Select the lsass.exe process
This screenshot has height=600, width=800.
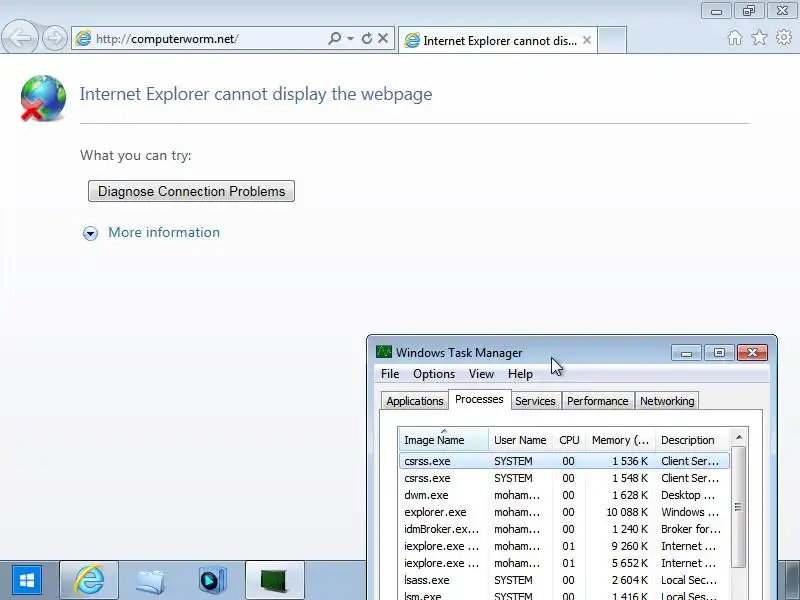point(564,580)
